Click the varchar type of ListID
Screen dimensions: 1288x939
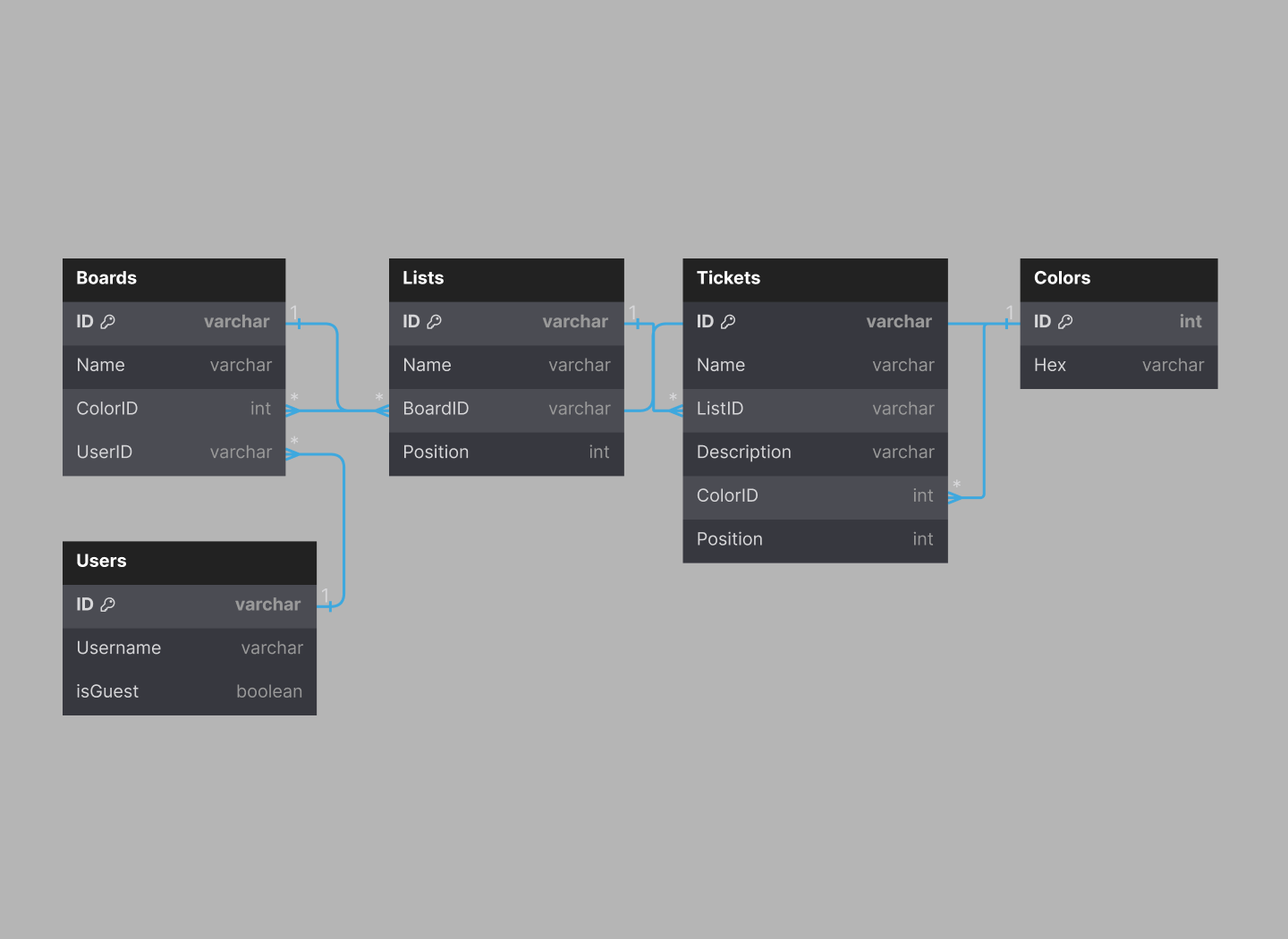(903, 410)
